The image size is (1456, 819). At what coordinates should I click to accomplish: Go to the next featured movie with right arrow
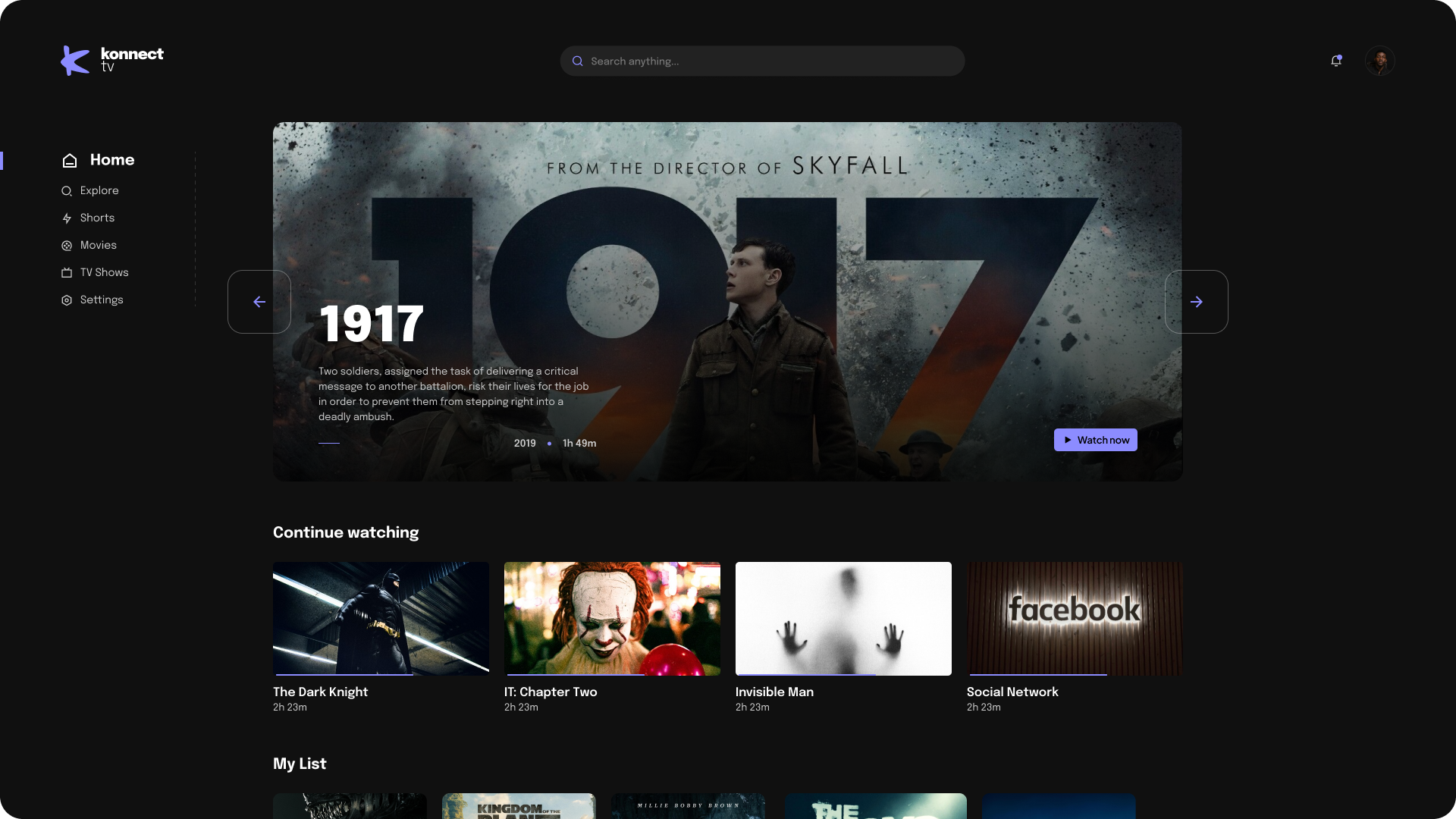[1197, 301]
